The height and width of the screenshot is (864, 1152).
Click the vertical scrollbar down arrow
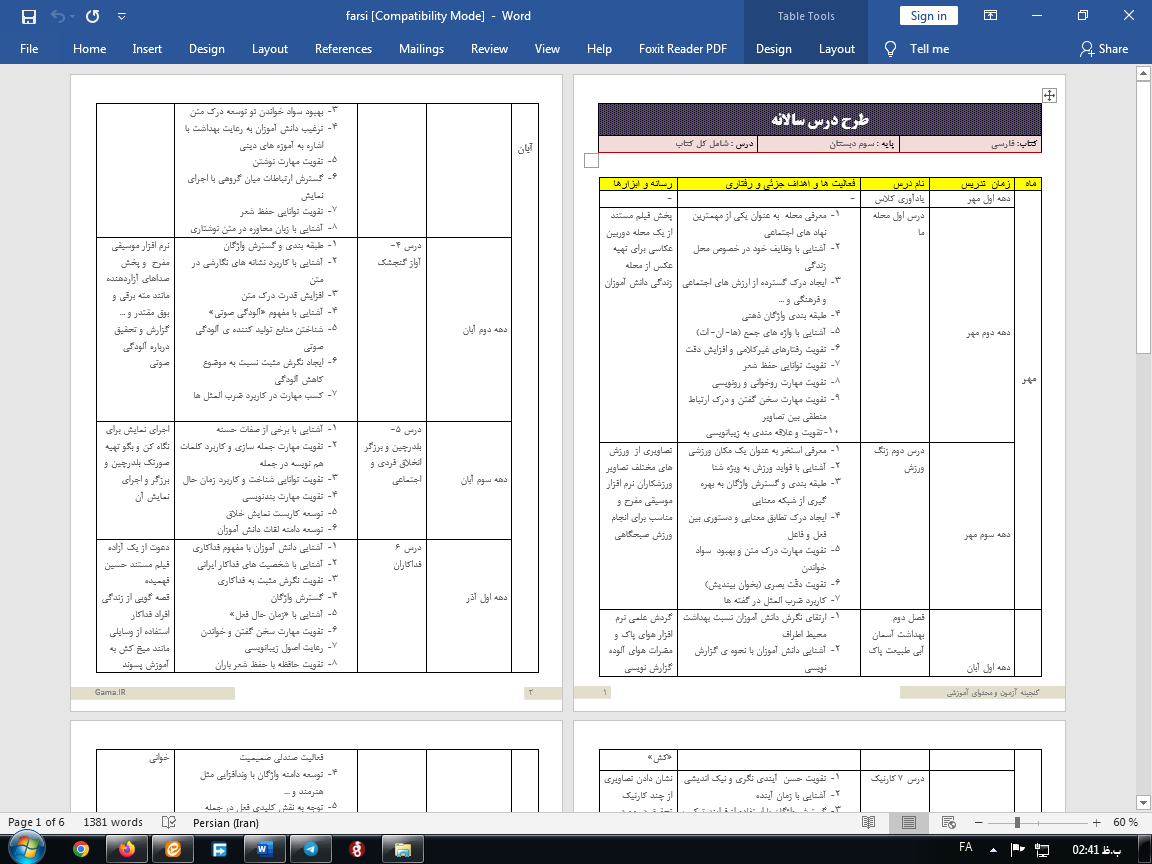(x=1143, y=802)
